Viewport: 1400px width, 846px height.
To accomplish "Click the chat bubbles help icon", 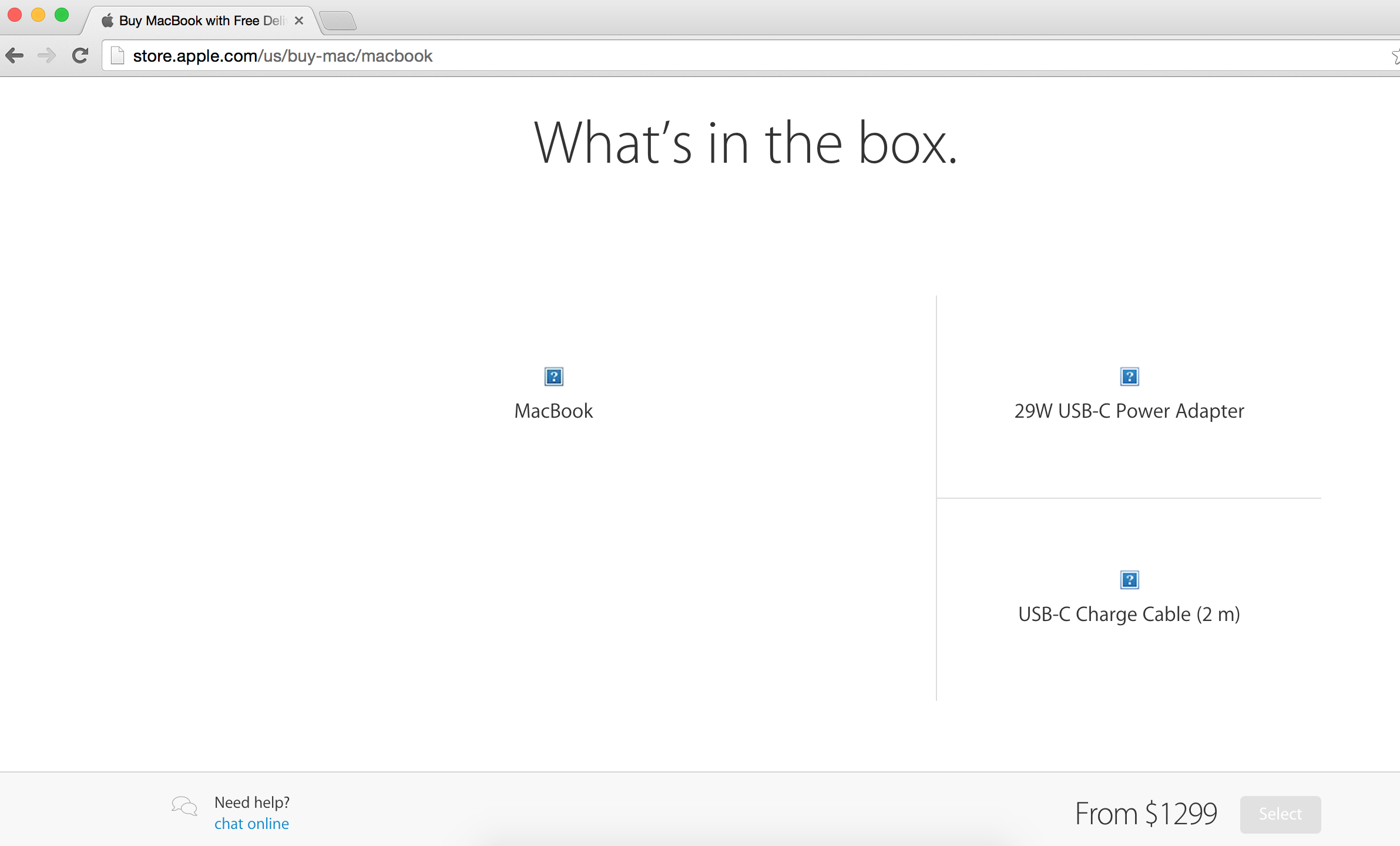I will [184, 806].
